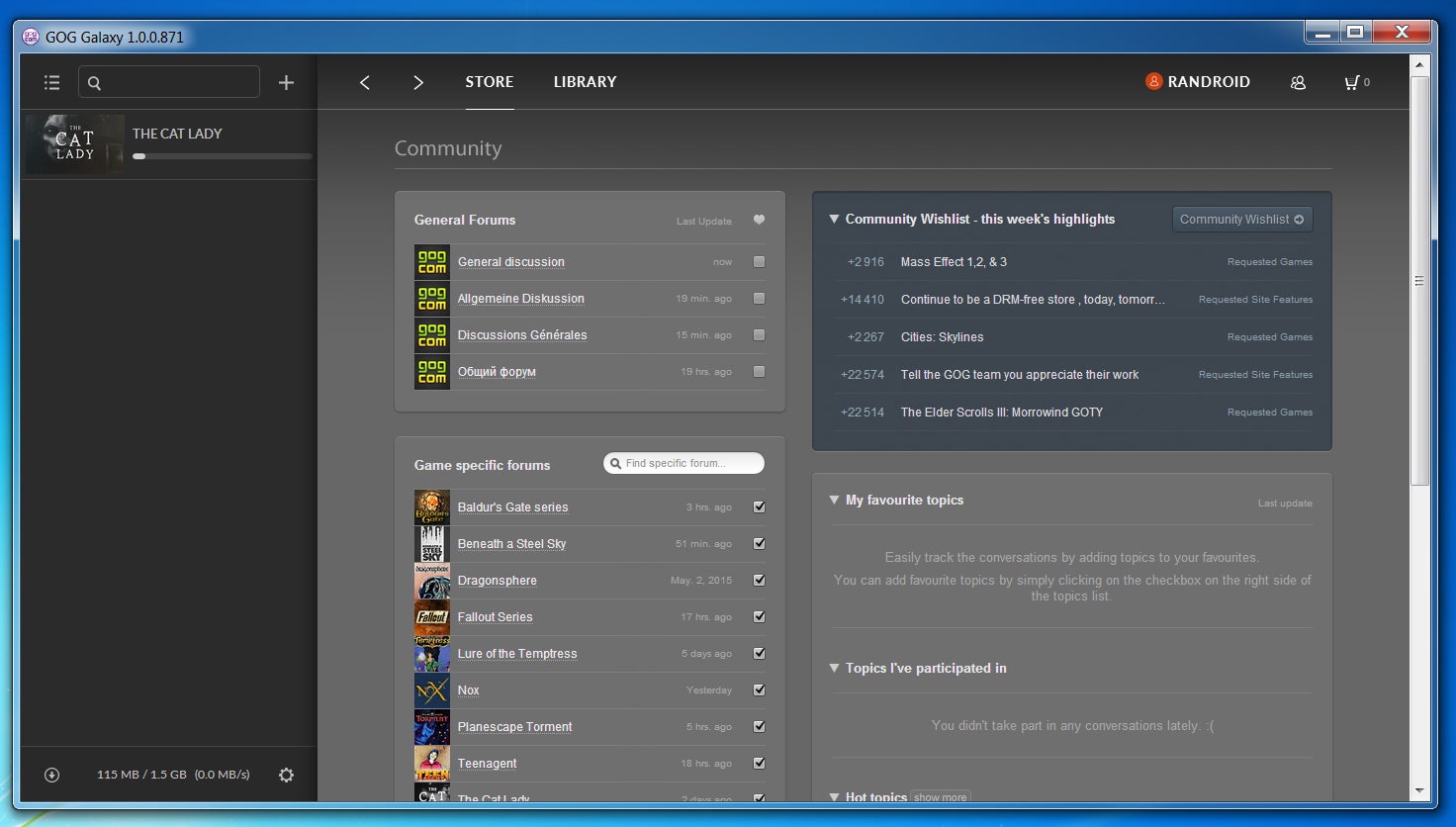Click the Community Wishlist button

click(1241, 220)
